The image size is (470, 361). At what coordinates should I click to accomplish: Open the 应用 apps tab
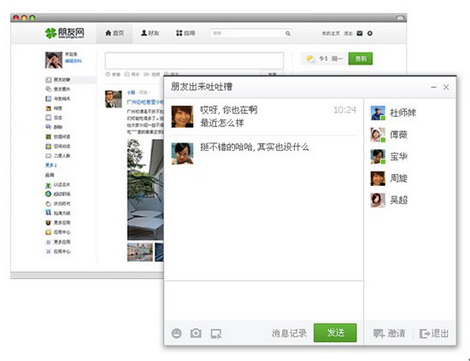pyautogui.click(x=185, y=33)
